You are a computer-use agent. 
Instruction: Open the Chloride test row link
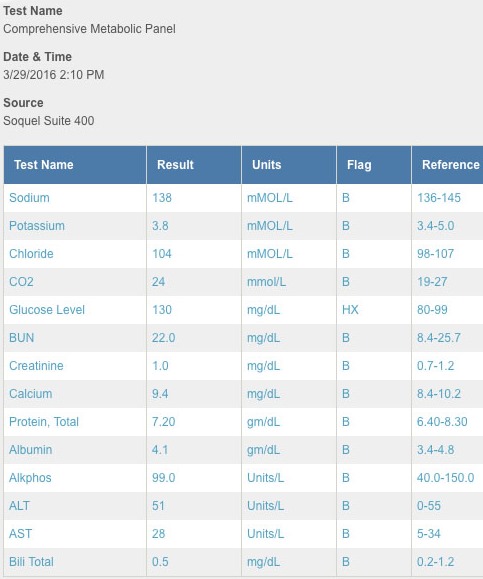pyautogui.click(x=31, y=254)
